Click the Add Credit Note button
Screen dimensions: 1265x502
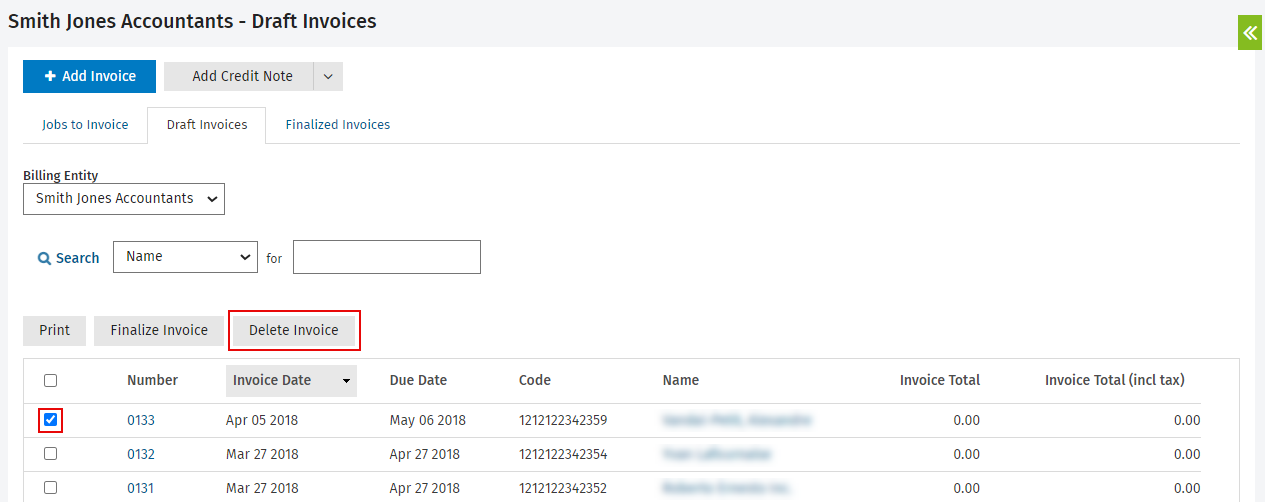[x=239, y=76]
